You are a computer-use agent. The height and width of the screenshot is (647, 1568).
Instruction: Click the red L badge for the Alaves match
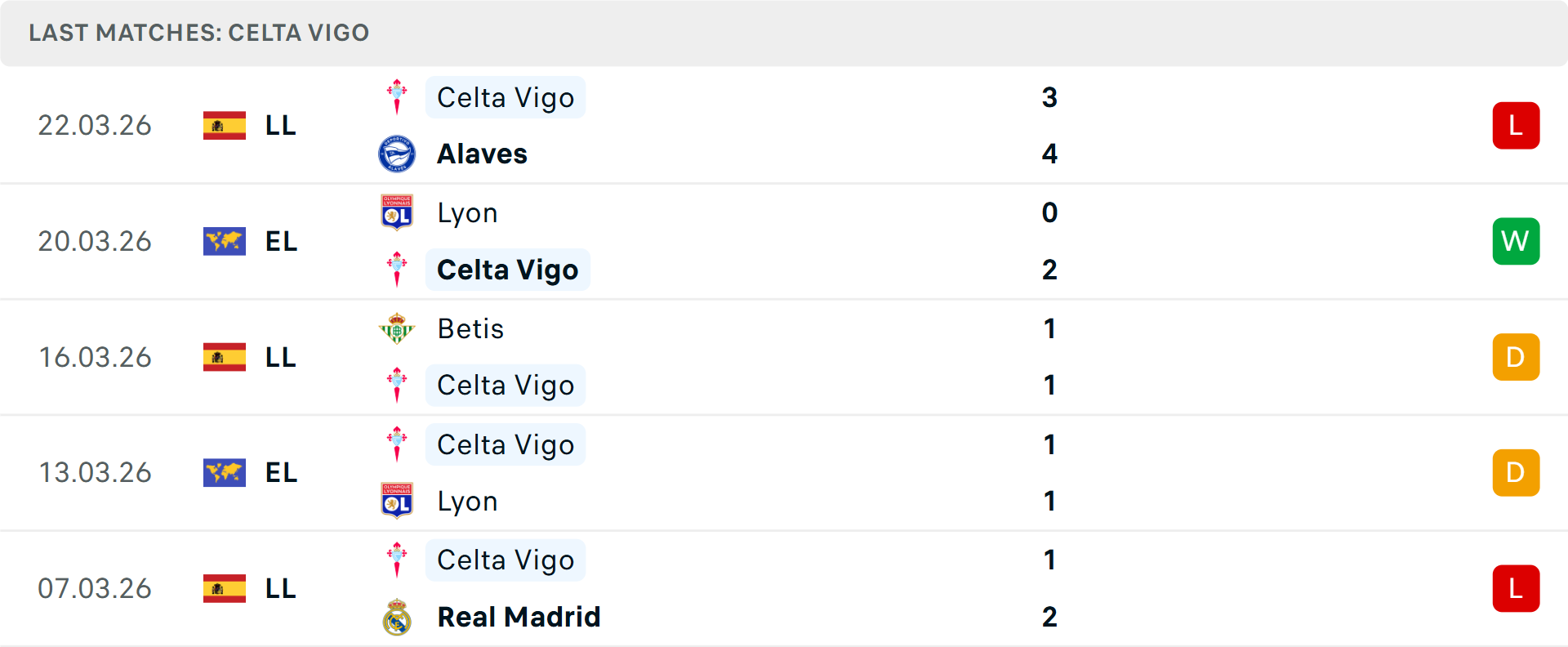click(x=1516, y=125)
